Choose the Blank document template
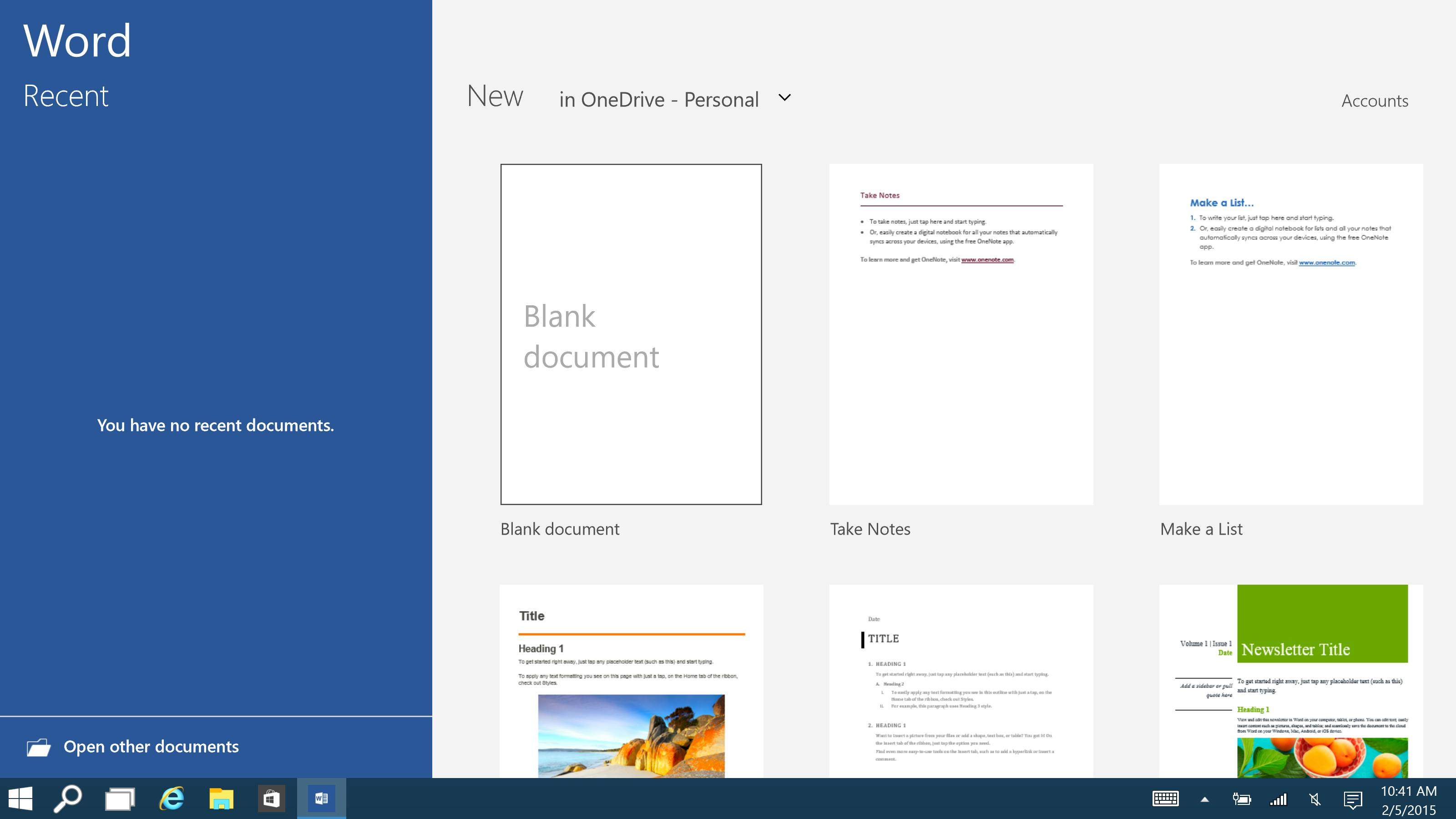Screen dimensions: 1456x819 pos(631,334)
